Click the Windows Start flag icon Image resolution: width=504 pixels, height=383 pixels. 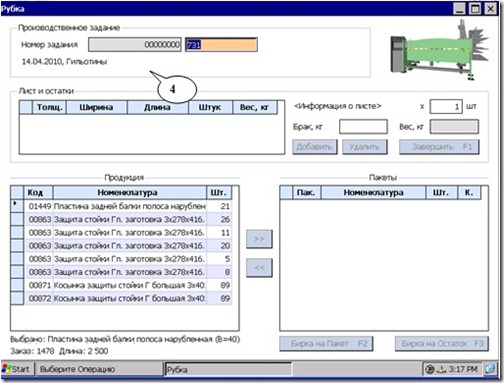pos(6,369)
